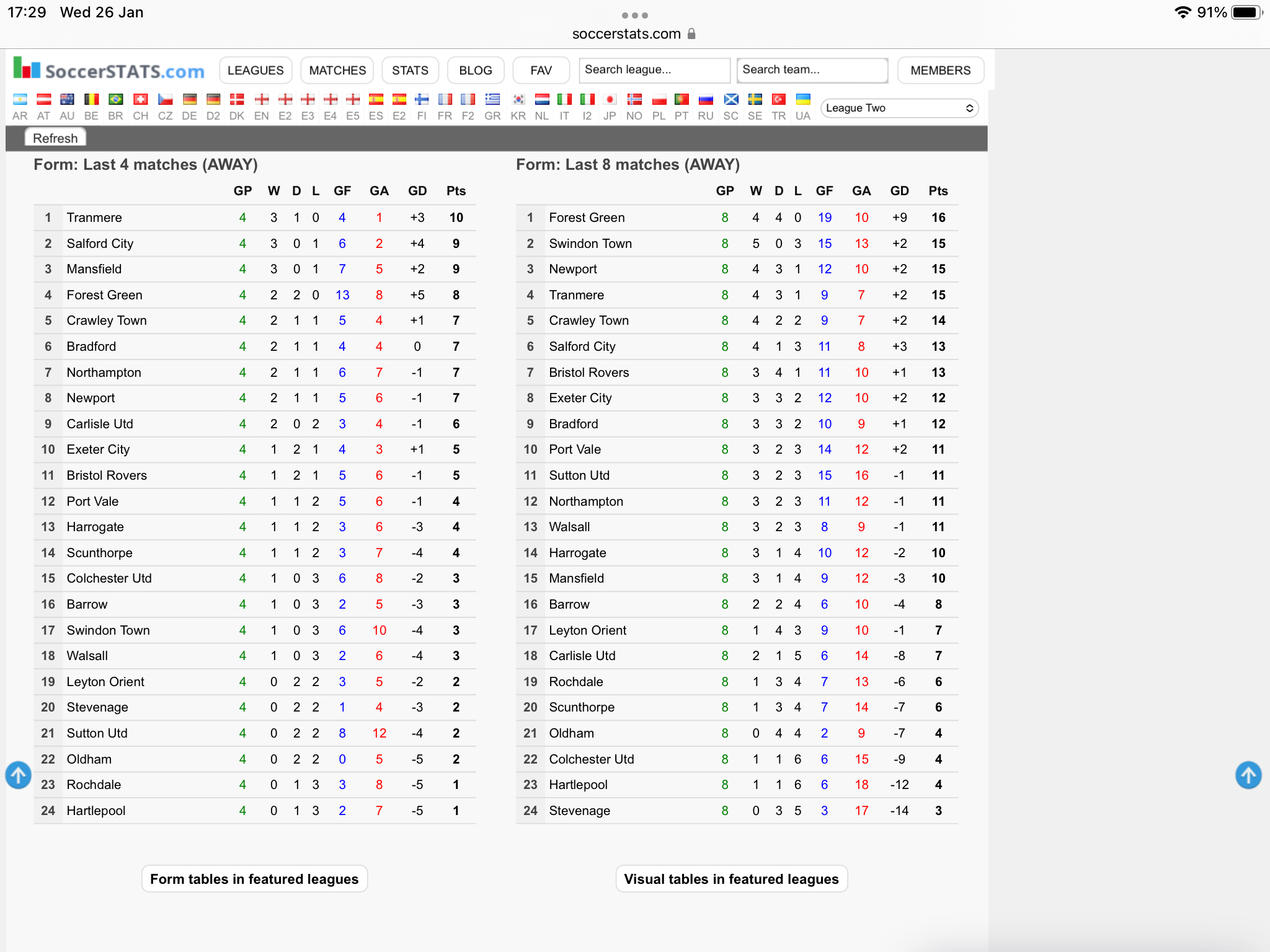Select the Portugal (PT) flag
The width and height of the screenshot is (1270, 952).
point(682,99)
